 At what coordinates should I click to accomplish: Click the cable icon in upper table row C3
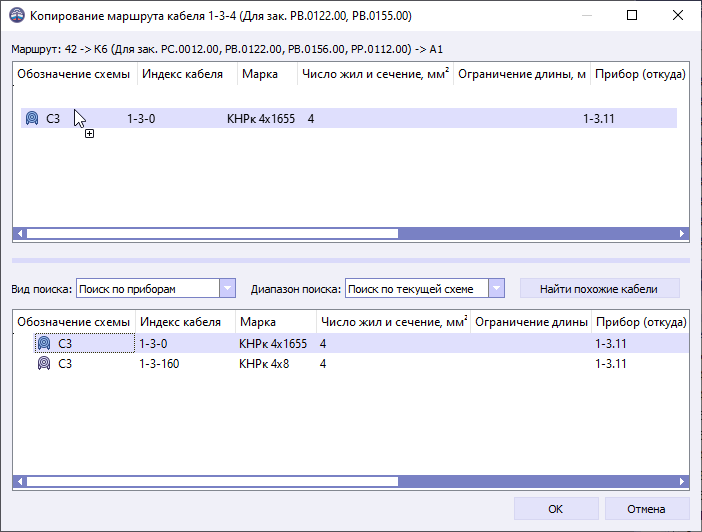pyautogui.click(x=32, y=118)
